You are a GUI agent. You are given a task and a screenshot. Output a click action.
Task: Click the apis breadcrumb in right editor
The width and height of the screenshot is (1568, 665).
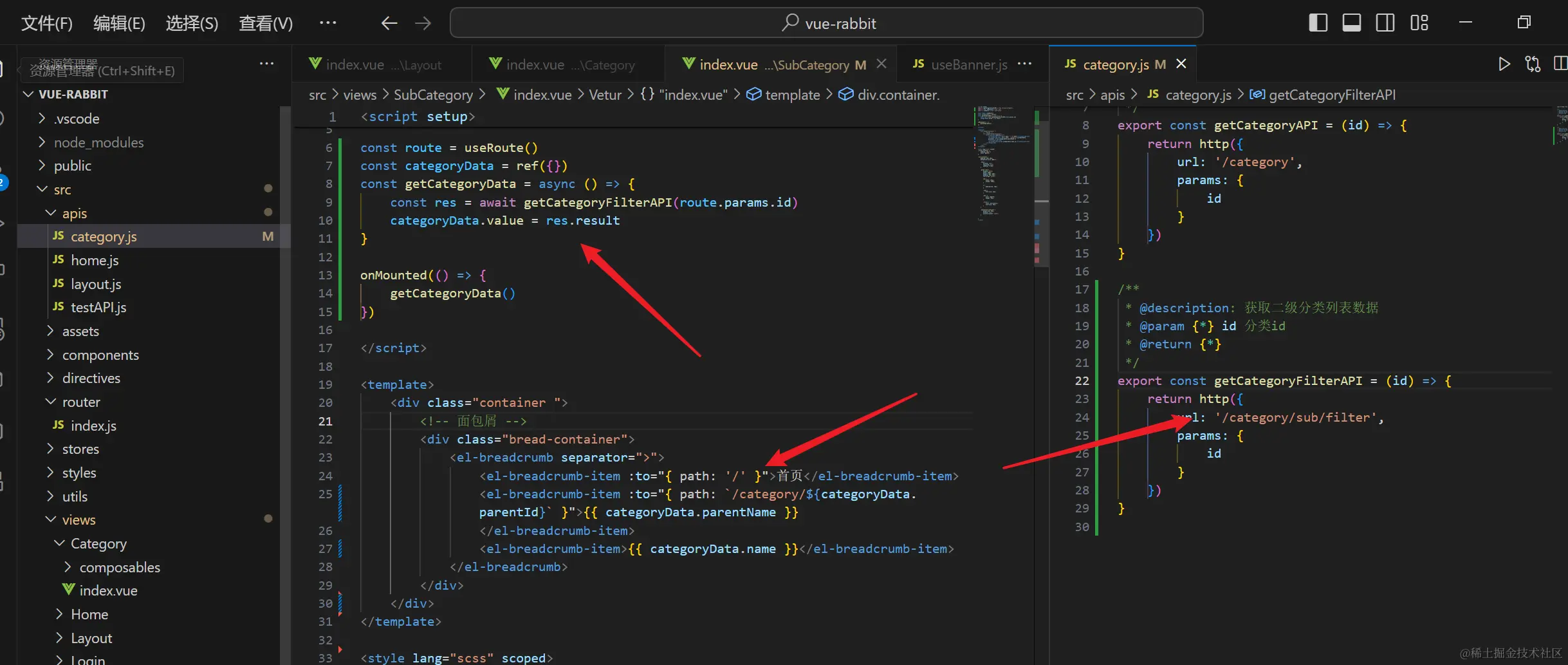1112,95
